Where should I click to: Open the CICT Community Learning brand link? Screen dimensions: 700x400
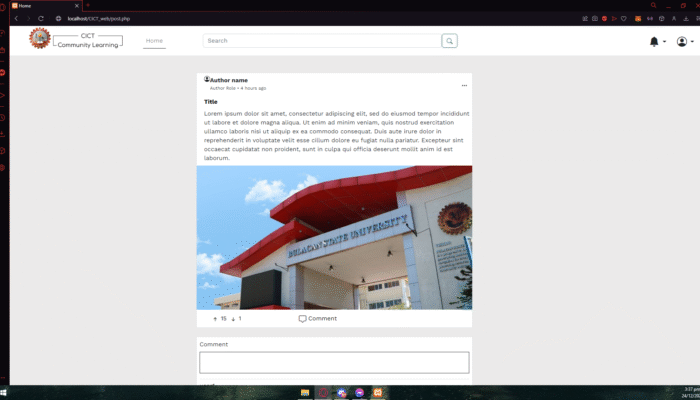coord(88,40)
